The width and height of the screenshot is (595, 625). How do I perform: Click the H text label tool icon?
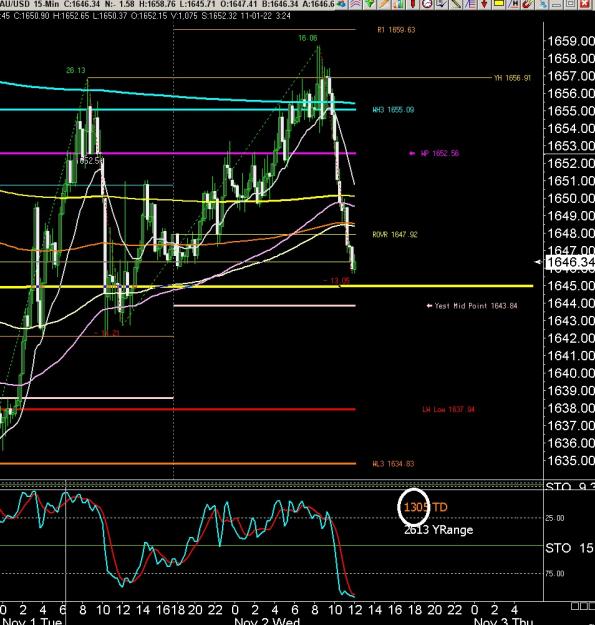(x=513, y=4)
